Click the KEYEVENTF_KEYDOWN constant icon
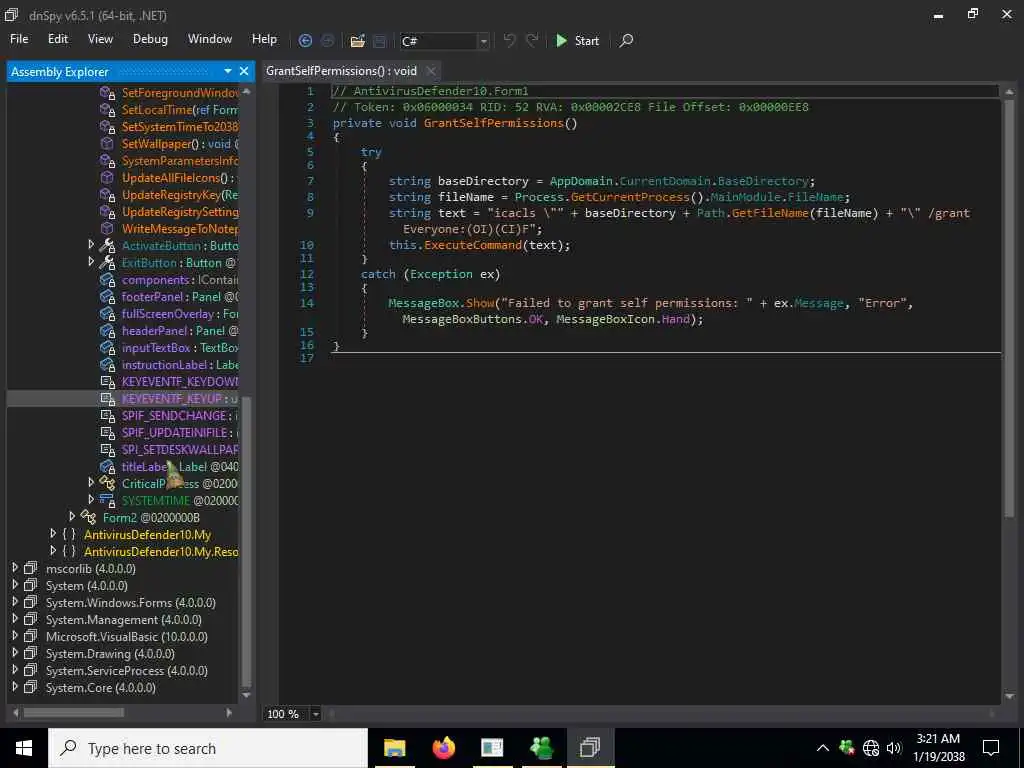Image resolution: width=1024 pixels, height=768 pixels. click(x=108, y=381)
